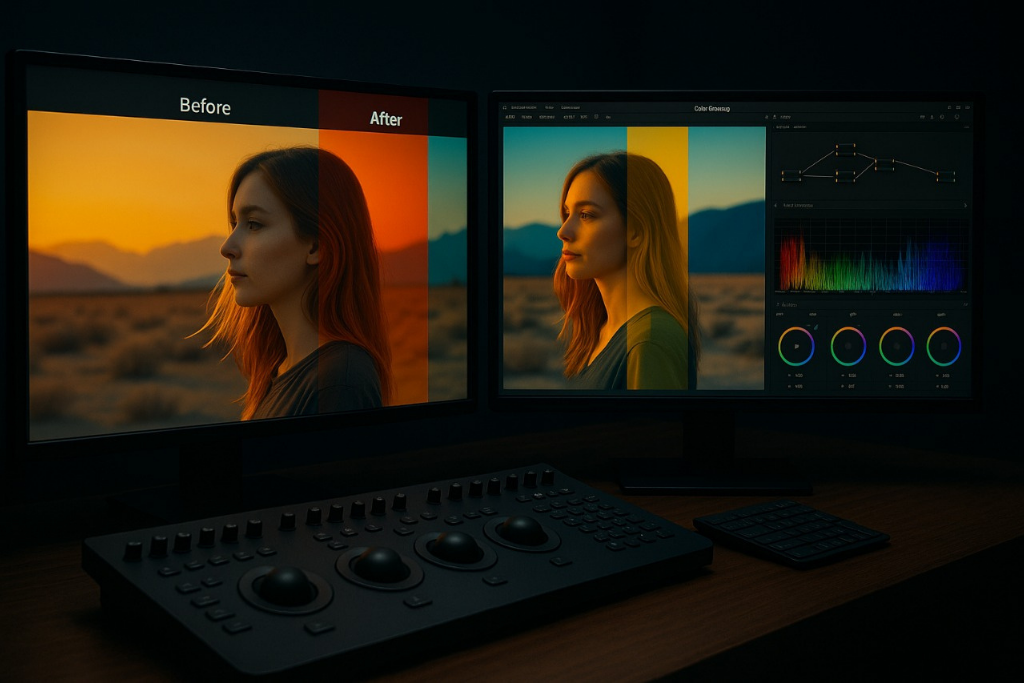Select the app logo icon at top left

pos(504,107)
